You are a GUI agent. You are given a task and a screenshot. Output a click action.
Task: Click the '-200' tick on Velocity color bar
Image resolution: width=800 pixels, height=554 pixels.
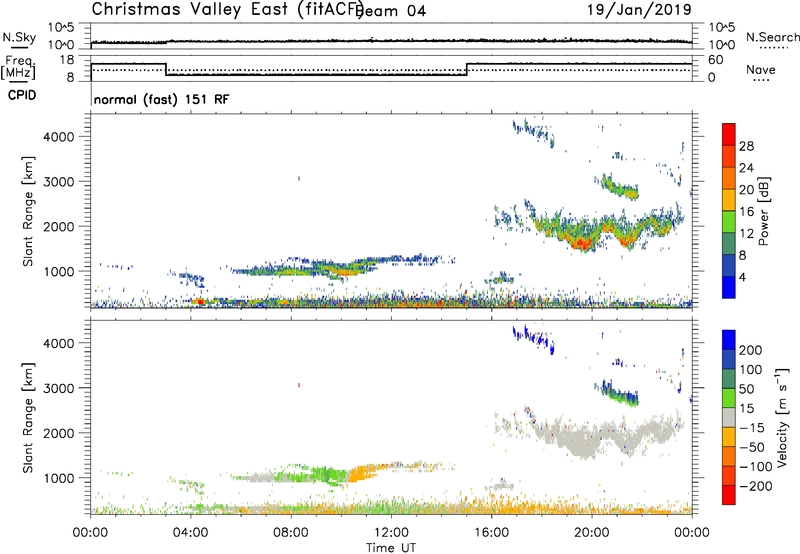(x=756, y=486)
